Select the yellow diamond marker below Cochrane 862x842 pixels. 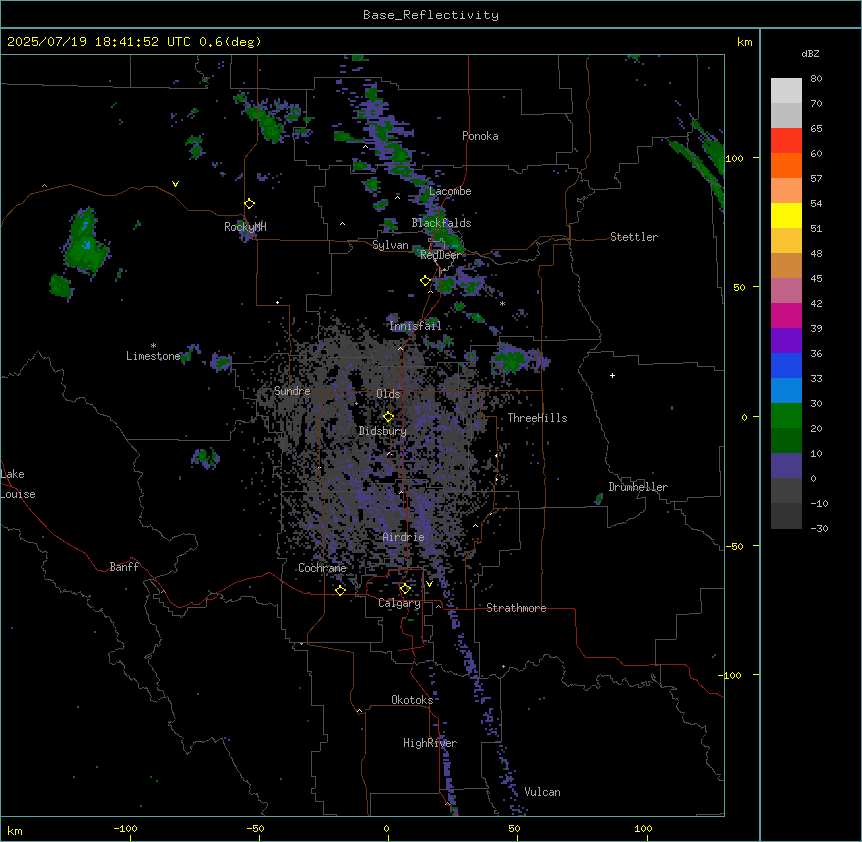point(340,590)
